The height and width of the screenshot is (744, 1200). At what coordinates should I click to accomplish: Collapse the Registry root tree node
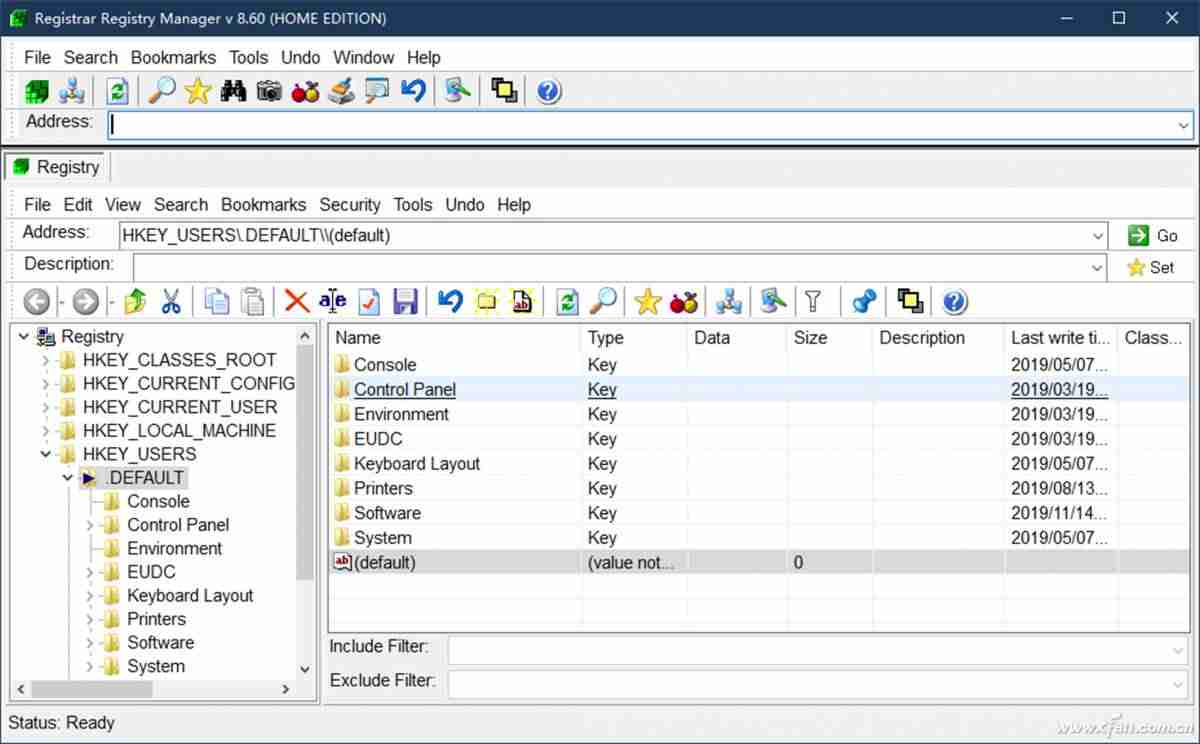pyautogui.click(x=24, y=337)
